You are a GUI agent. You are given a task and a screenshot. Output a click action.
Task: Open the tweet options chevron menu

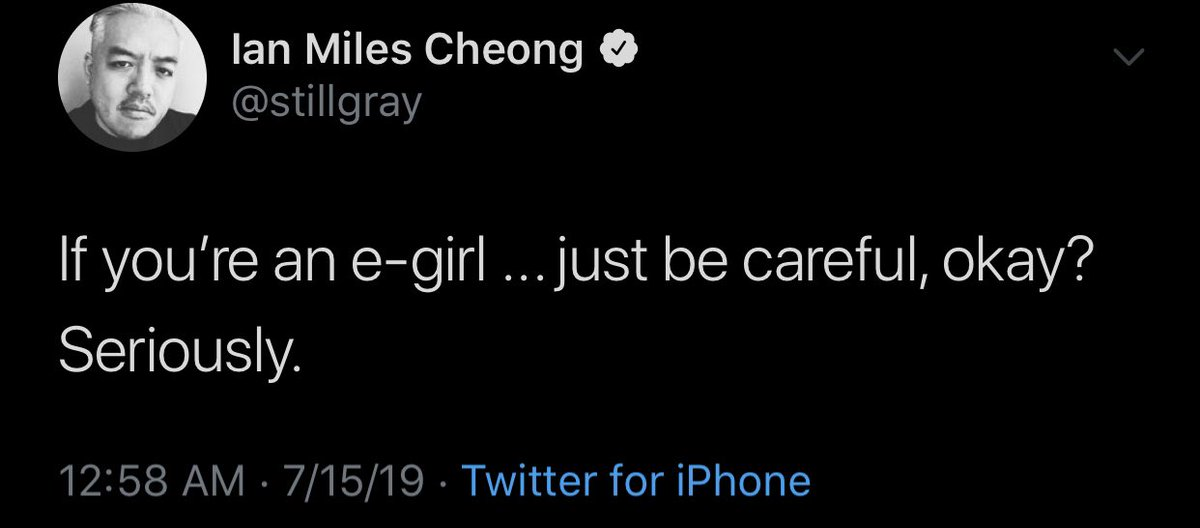[1129, 61]
